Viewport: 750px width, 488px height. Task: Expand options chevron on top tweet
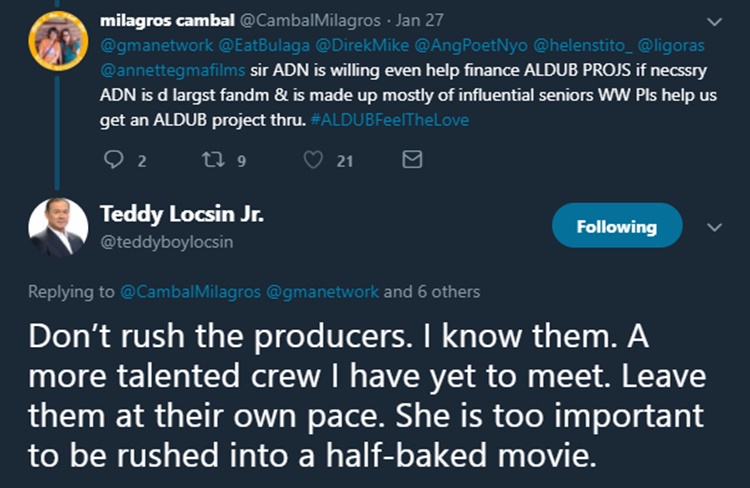(714, 21)
